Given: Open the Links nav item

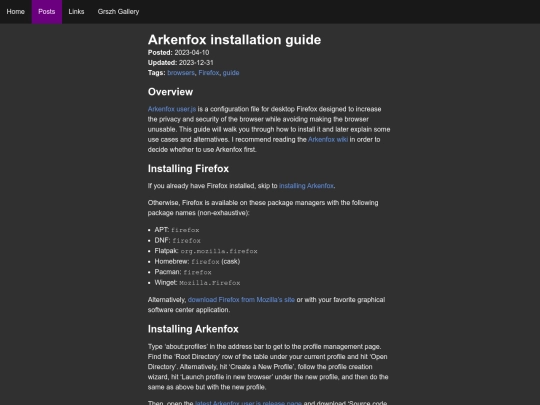Looking at the screenshot, I should coord(76,12).
